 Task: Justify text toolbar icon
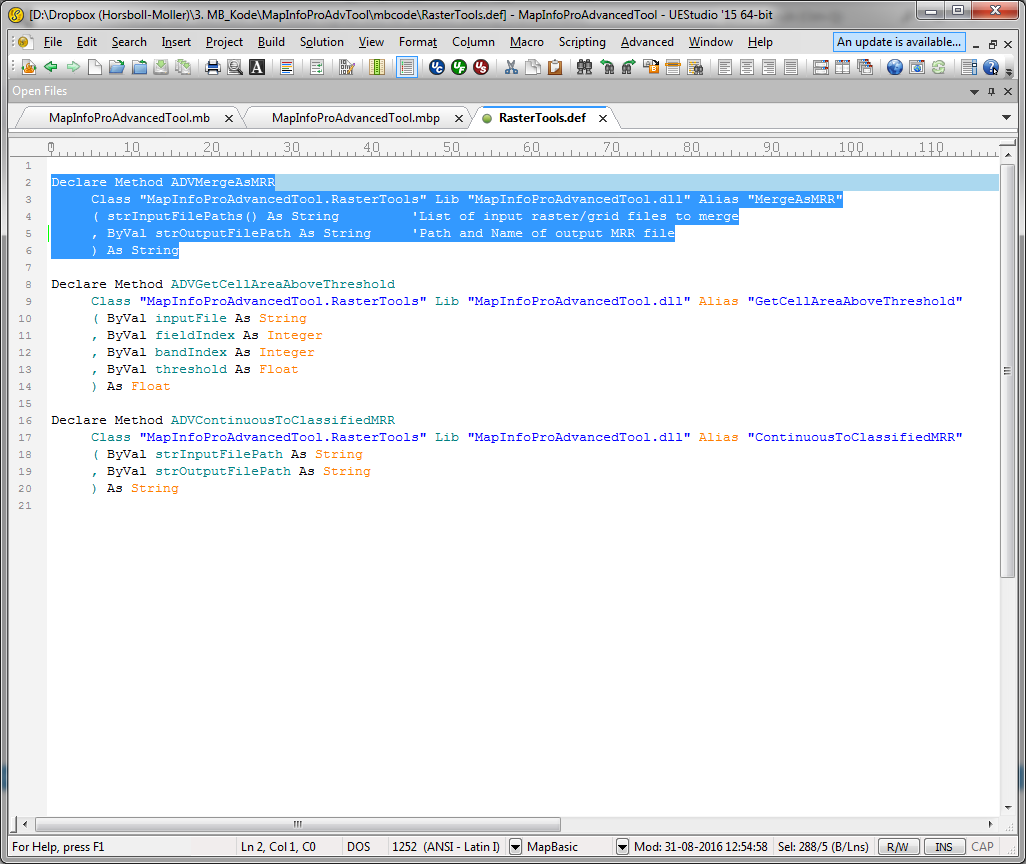(791, 67)
